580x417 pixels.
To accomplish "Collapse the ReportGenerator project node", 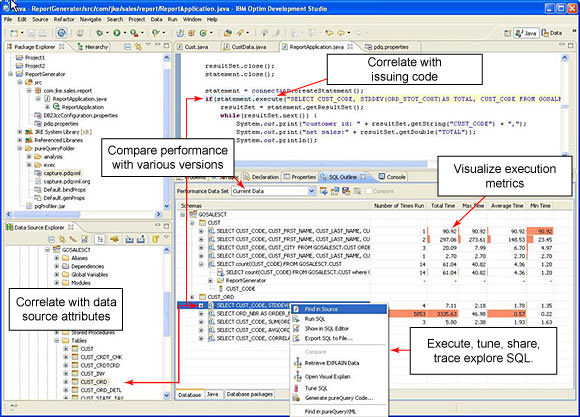I will (10, 74).
